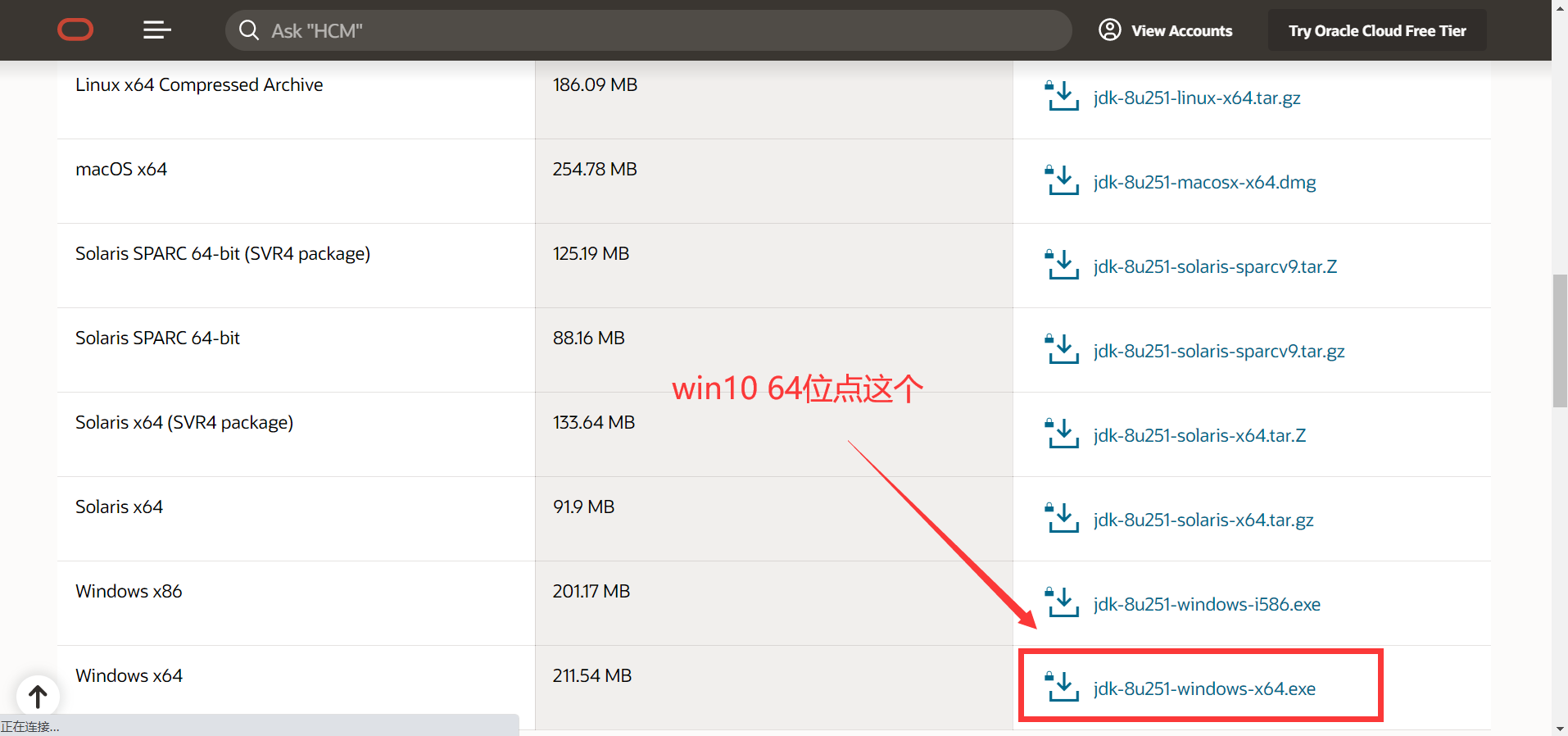Select Solaris x64 (SVR4 package) label
The width and height of the screenshot is (1568, 736).
[x=184, y=422]
